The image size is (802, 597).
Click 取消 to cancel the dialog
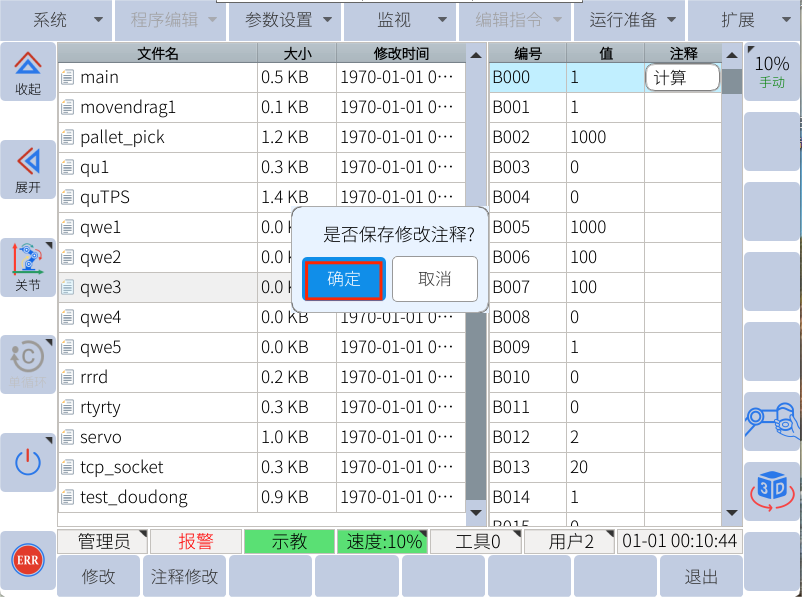tap(434, 279)
